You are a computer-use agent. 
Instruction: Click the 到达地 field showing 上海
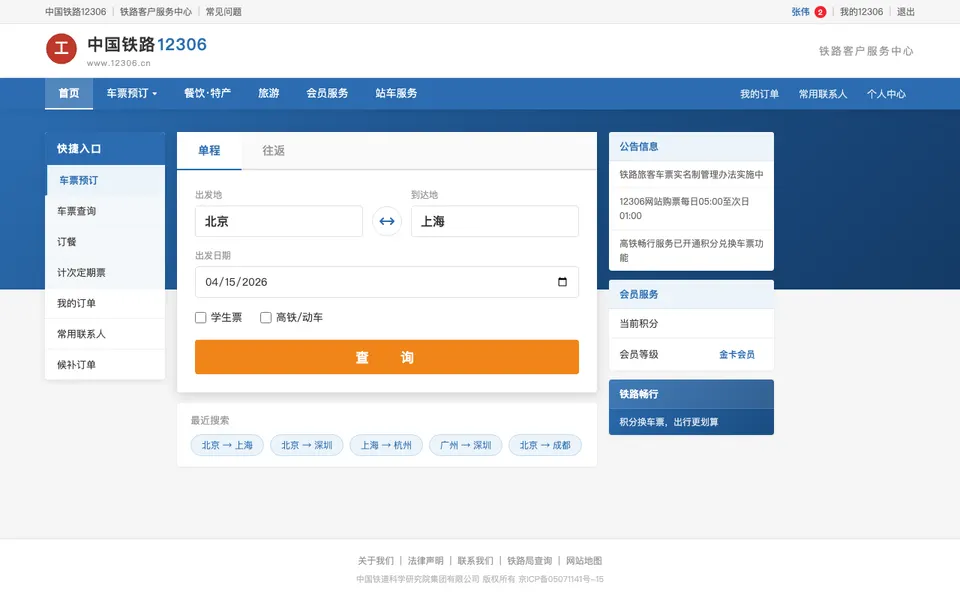(495, 221)
